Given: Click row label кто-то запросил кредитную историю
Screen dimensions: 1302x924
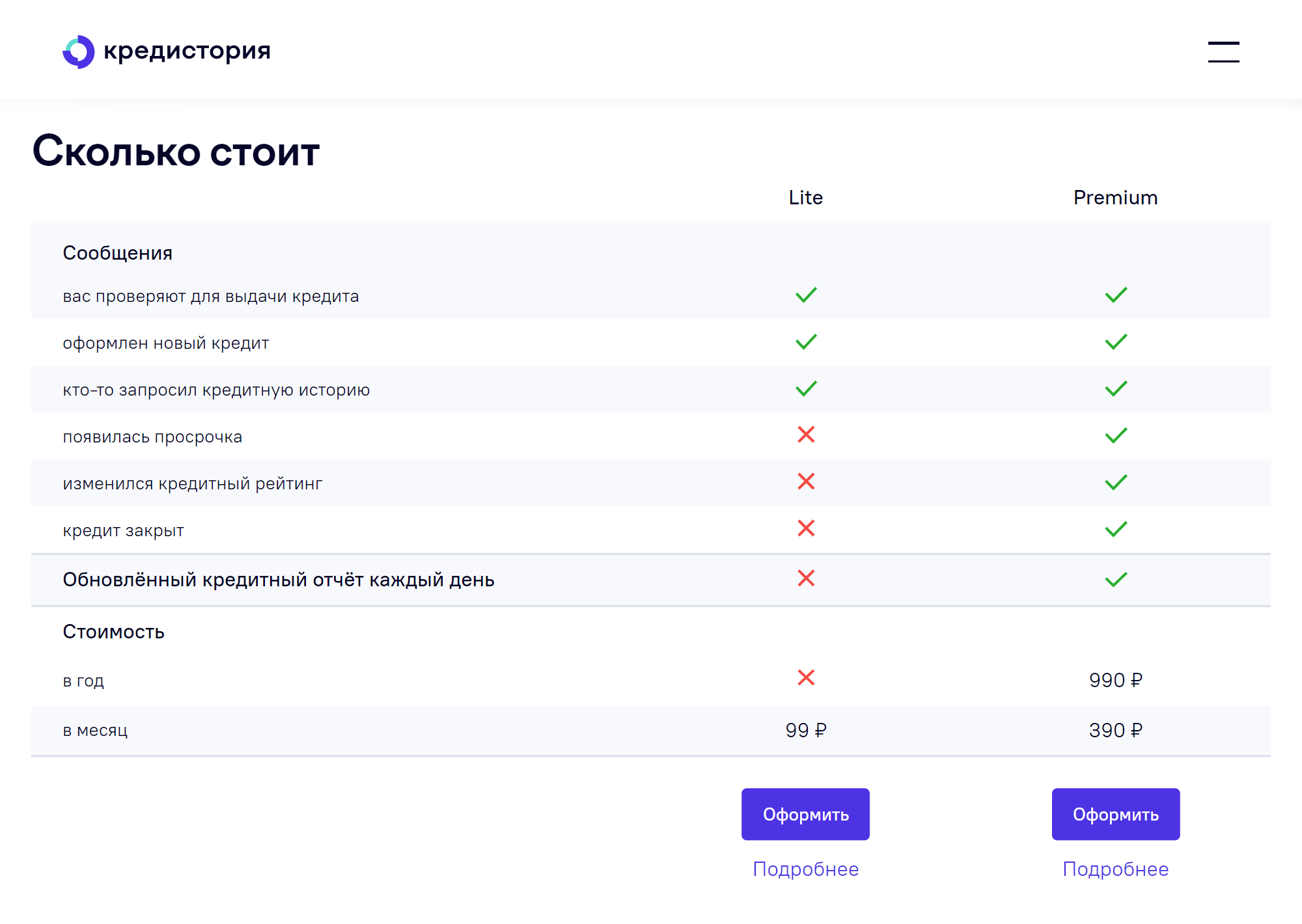Looking at the screenshot, I should (216, 390).
